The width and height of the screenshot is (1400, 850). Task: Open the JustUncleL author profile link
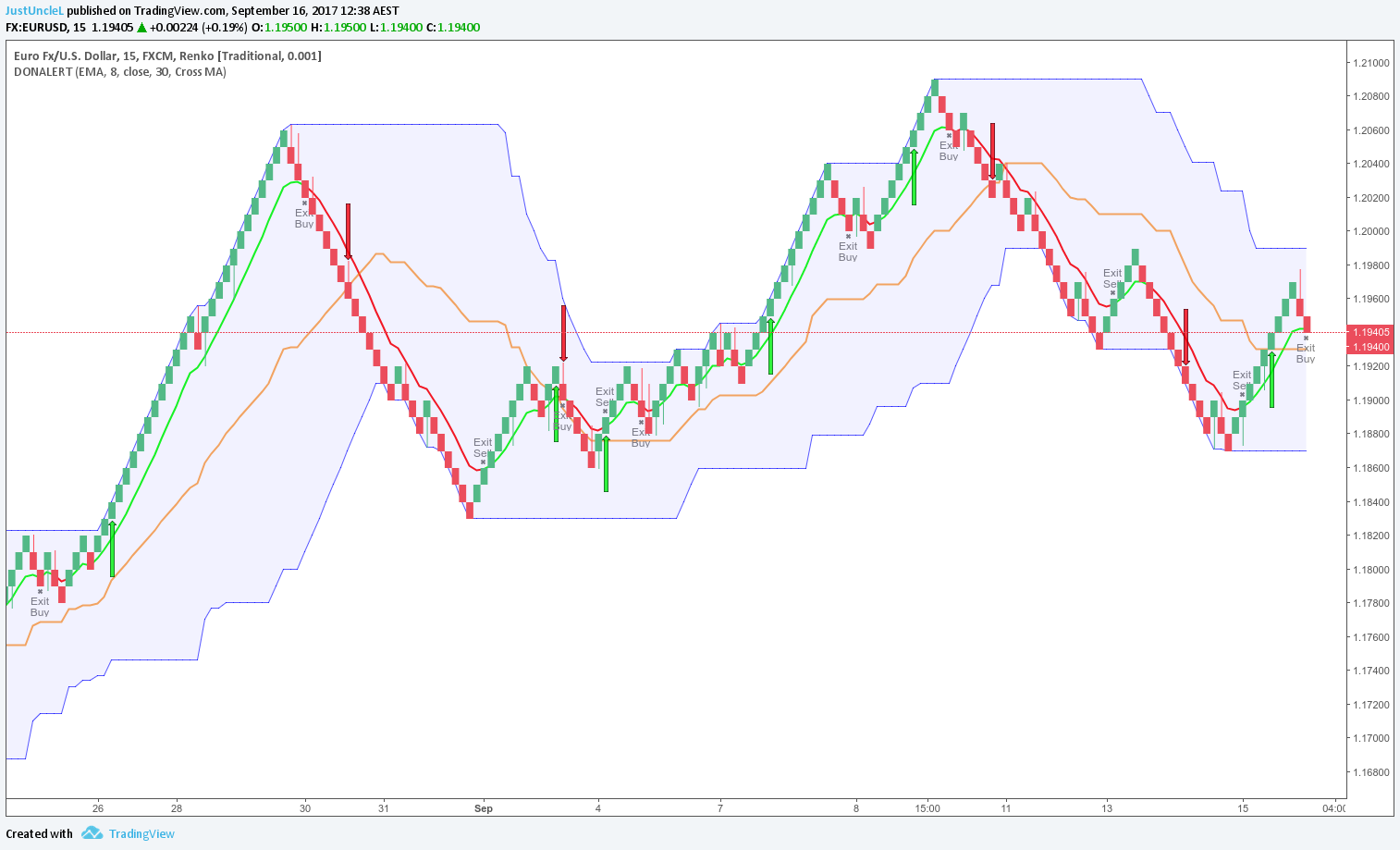point(35,10)
